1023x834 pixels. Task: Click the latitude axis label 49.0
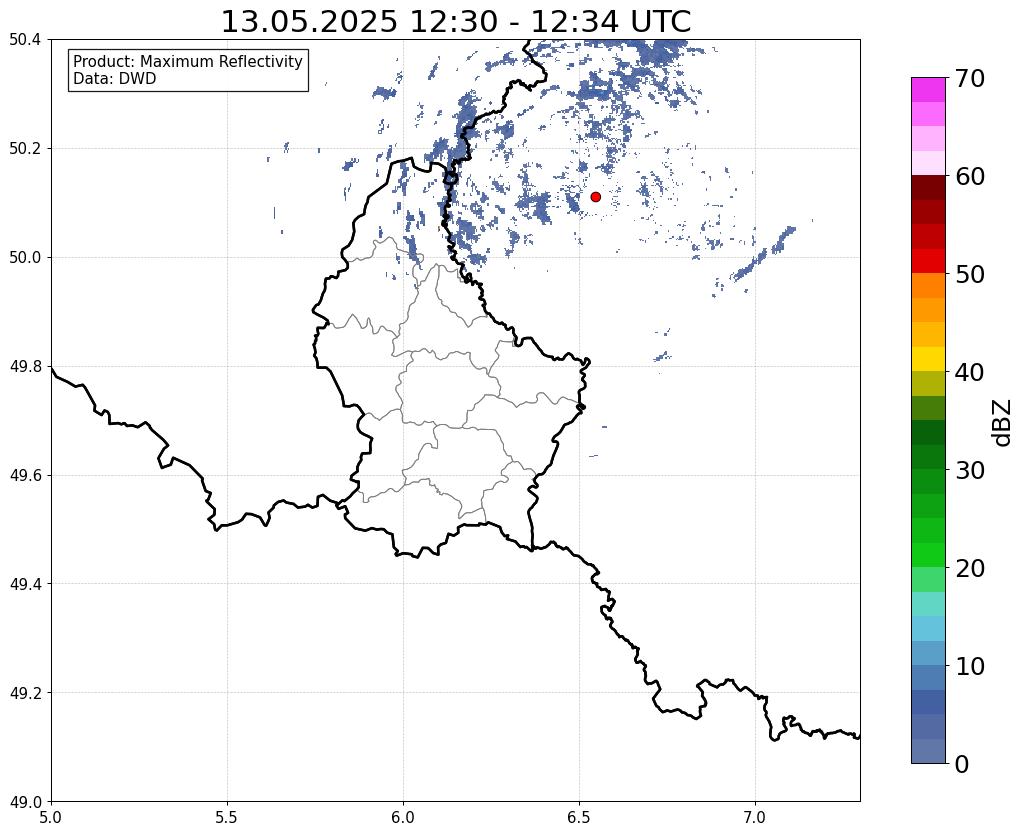25,802
